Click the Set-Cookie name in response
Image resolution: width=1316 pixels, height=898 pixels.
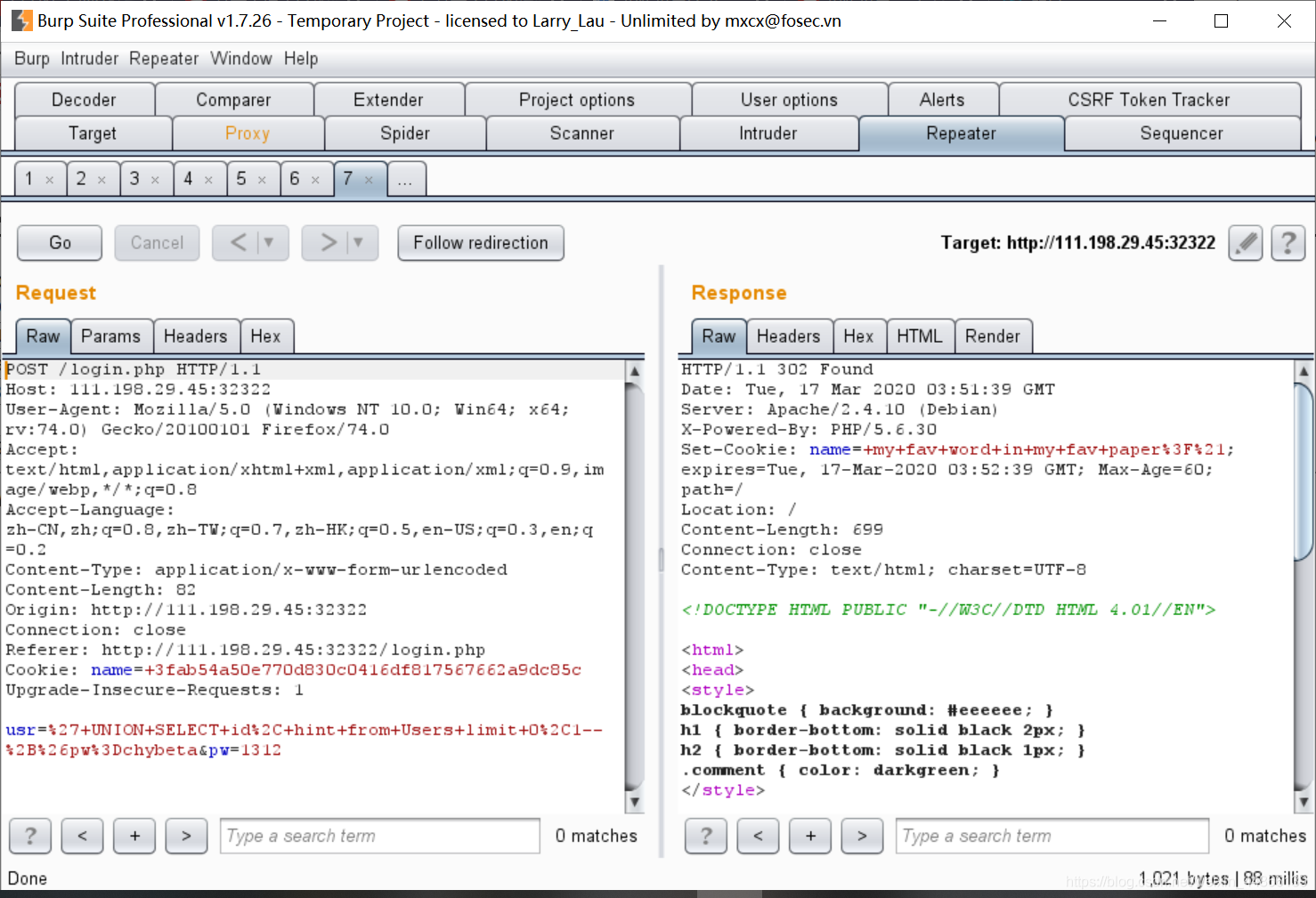point(829,449)
